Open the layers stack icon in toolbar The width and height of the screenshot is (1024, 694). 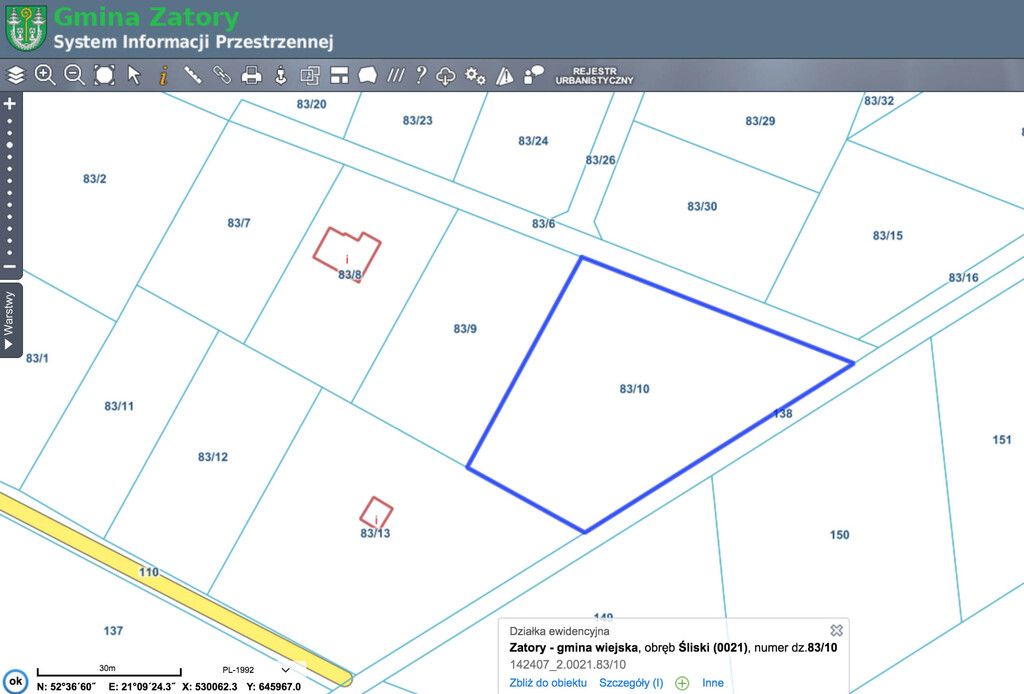pyautogui.click(x=16, y=76)
